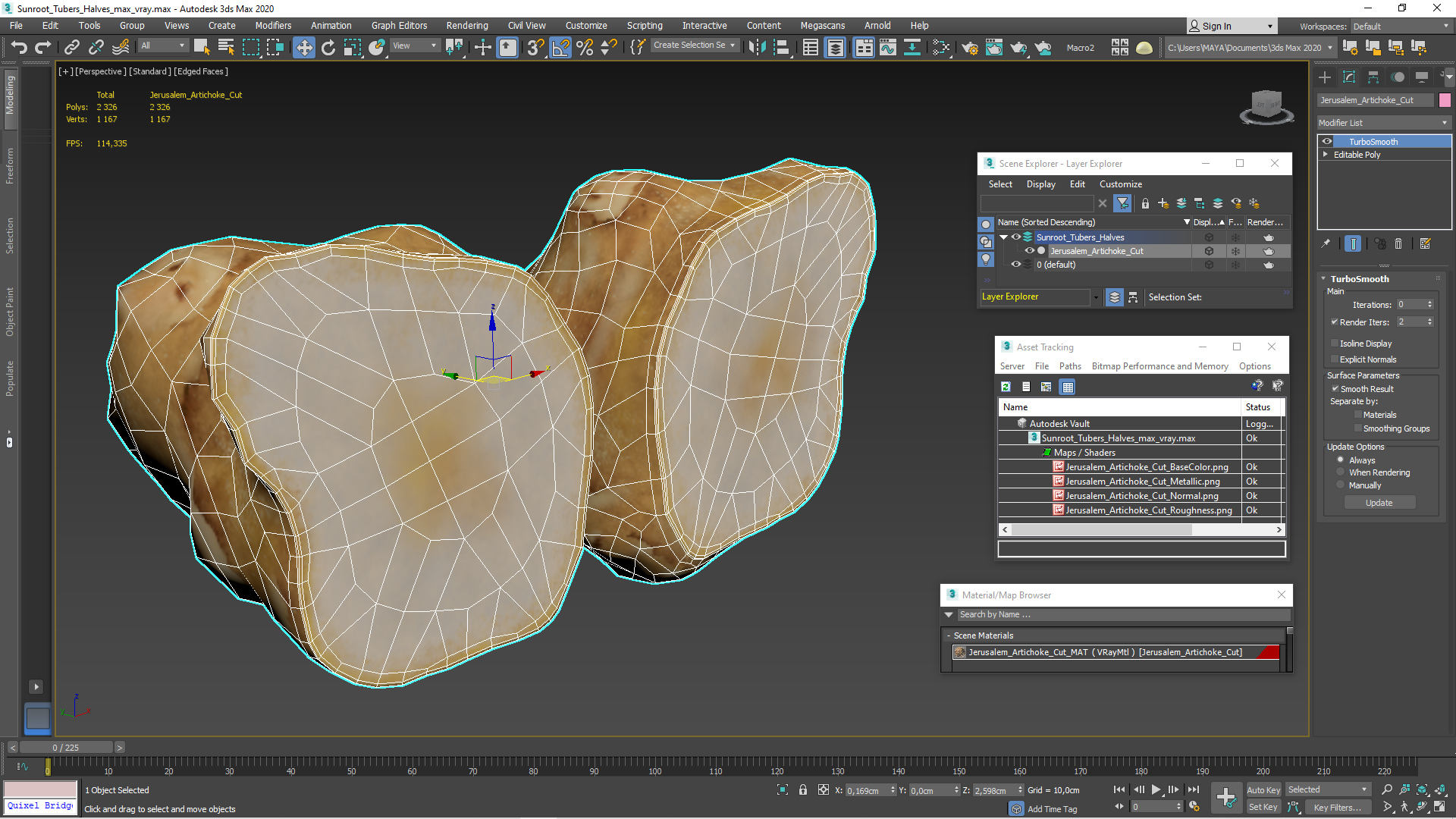Enable the Isoline Display checkbox

[x=1335, y=344]
